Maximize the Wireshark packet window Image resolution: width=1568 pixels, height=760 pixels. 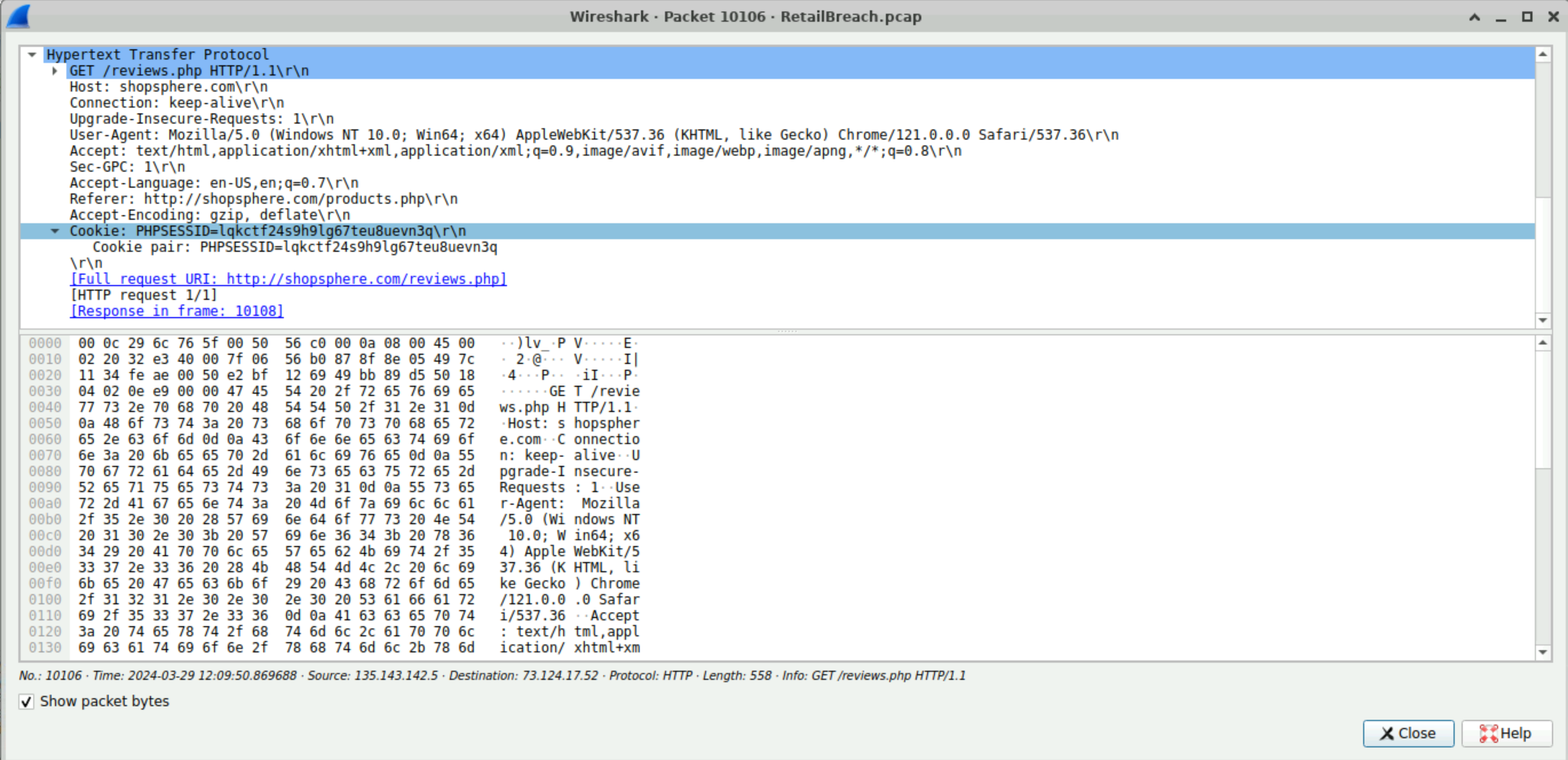(1527, 17)
